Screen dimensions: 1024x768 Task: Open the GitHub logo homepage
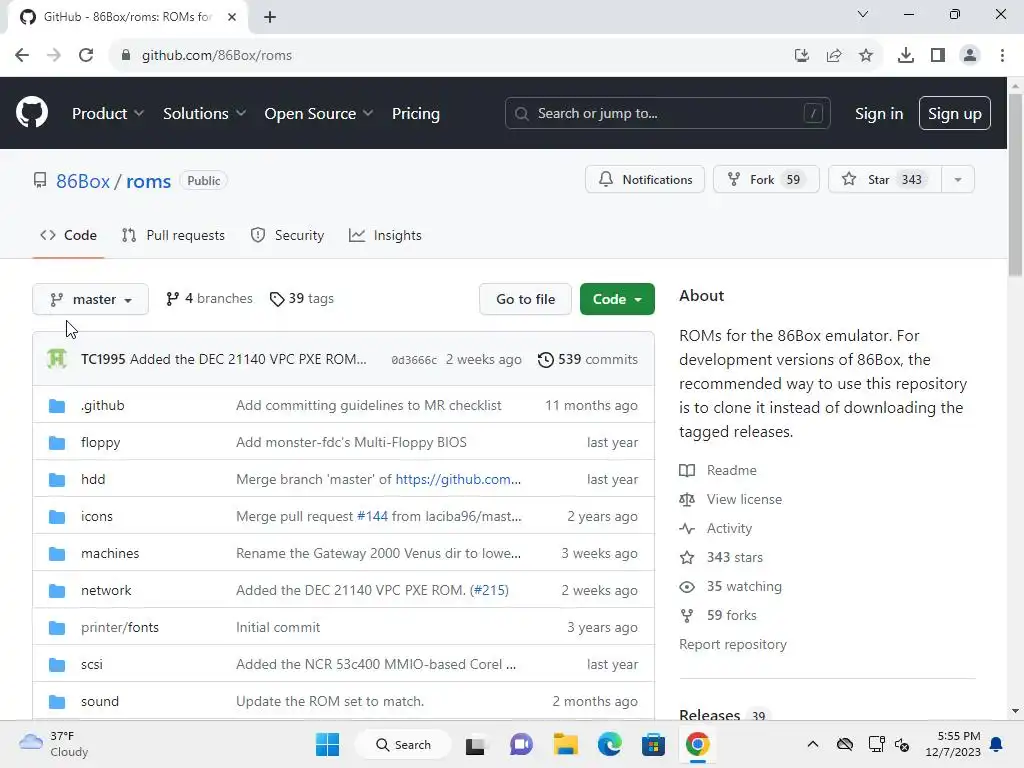pos(32,112)
